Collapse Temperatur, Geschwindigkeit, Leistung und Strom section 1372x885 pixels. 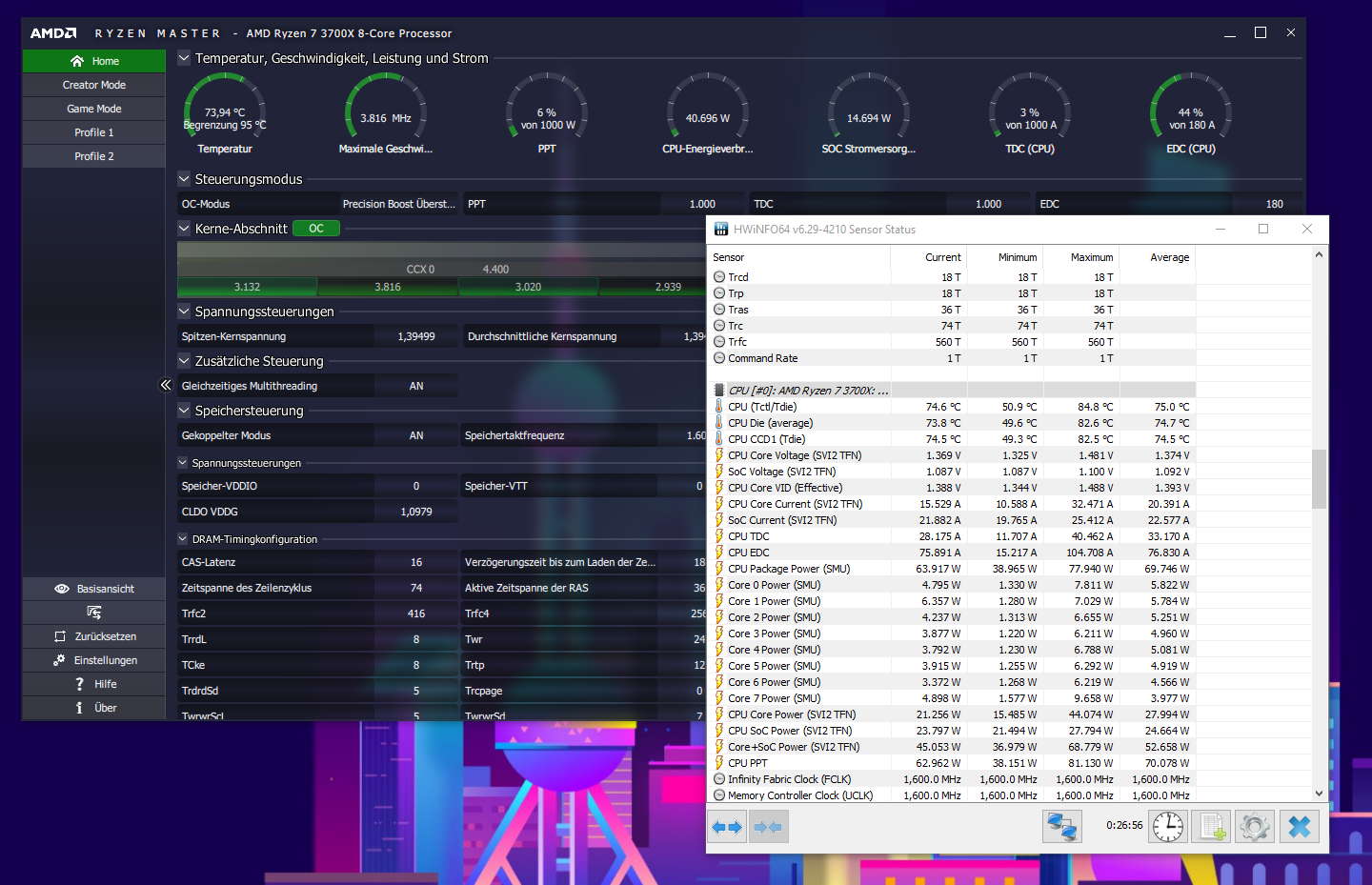(x=184, y=58)
